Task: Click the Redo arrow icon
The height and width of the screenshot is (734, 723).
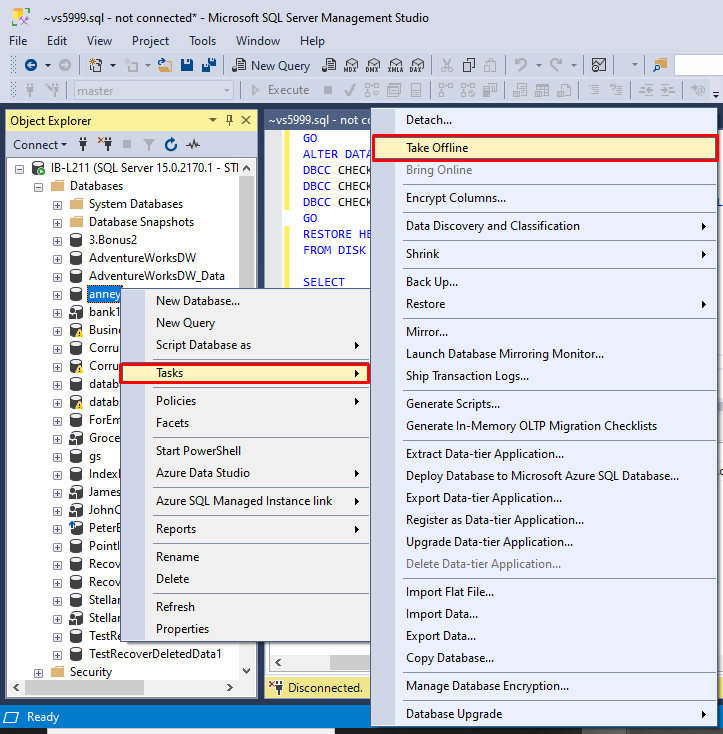Action: point(556,65)
